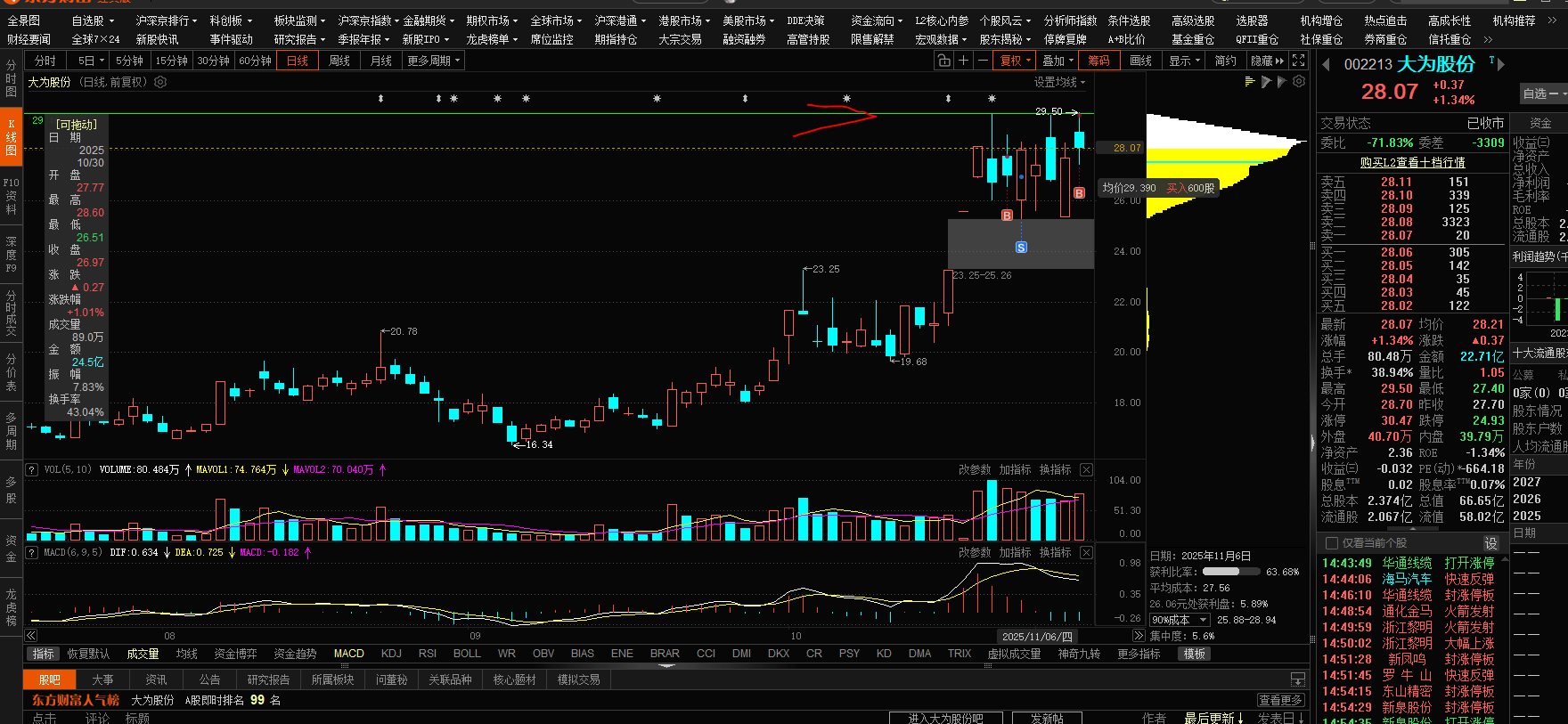Switch to 日线 daily period
Screen dimensions: 1568x724
[298, 61]
